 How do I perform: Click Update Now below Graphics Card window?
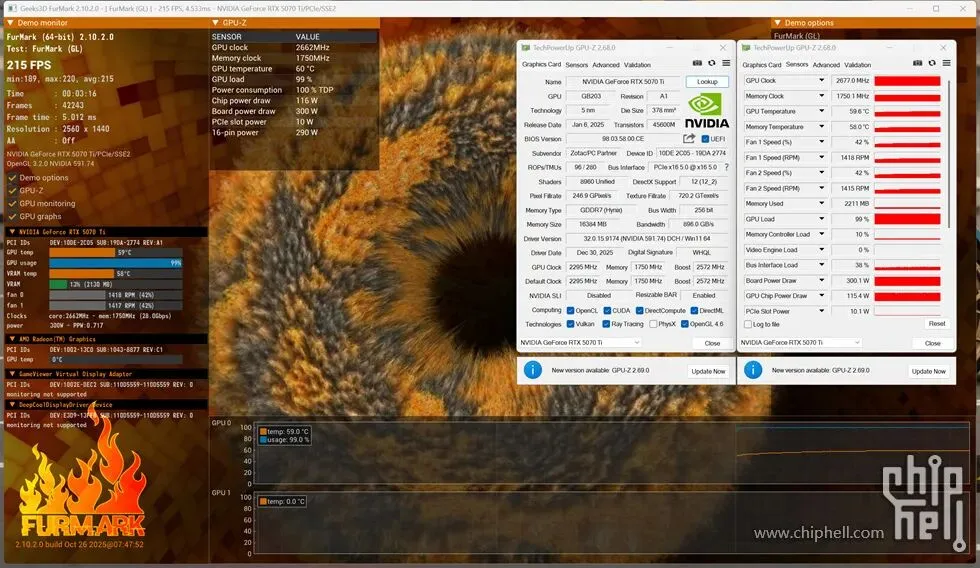coord(708,371)
